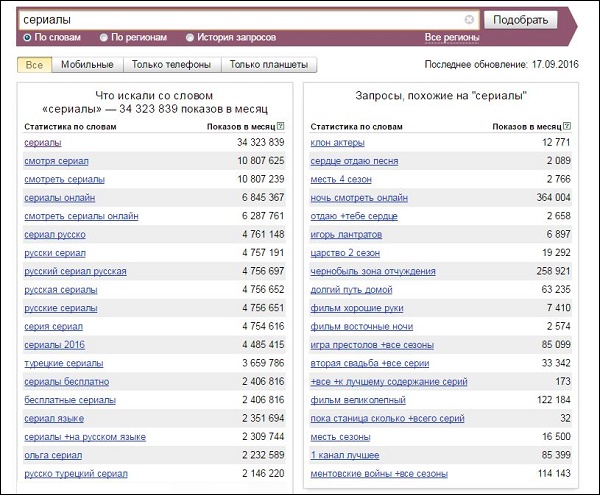This screenshot has height=495, width=600.
Task: Open the 'сериал русско' link
Action: tap(55, 234)
